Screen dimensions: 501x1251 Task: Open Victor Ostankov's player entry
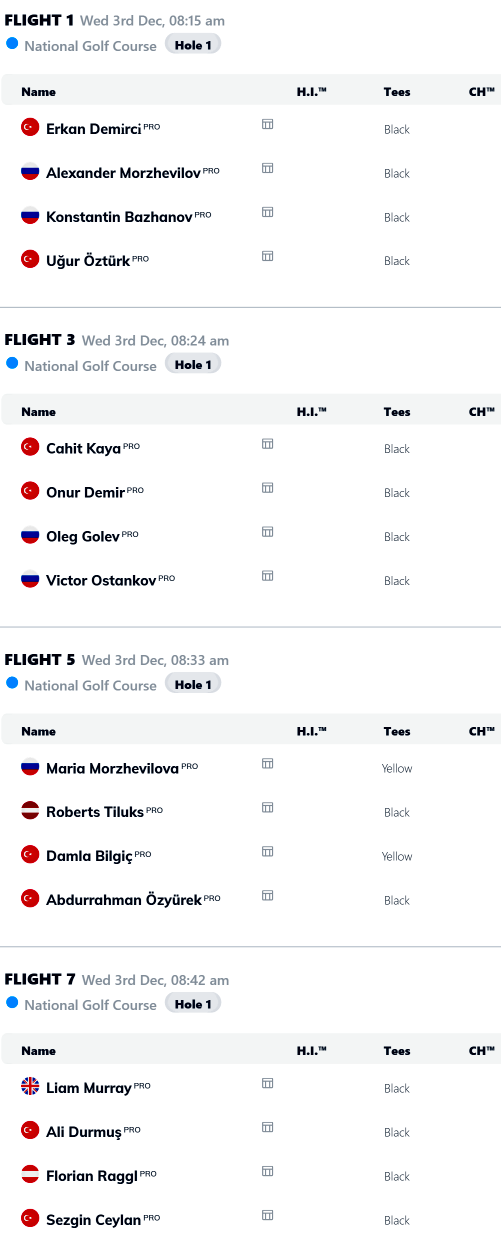(x=101, y=580)
